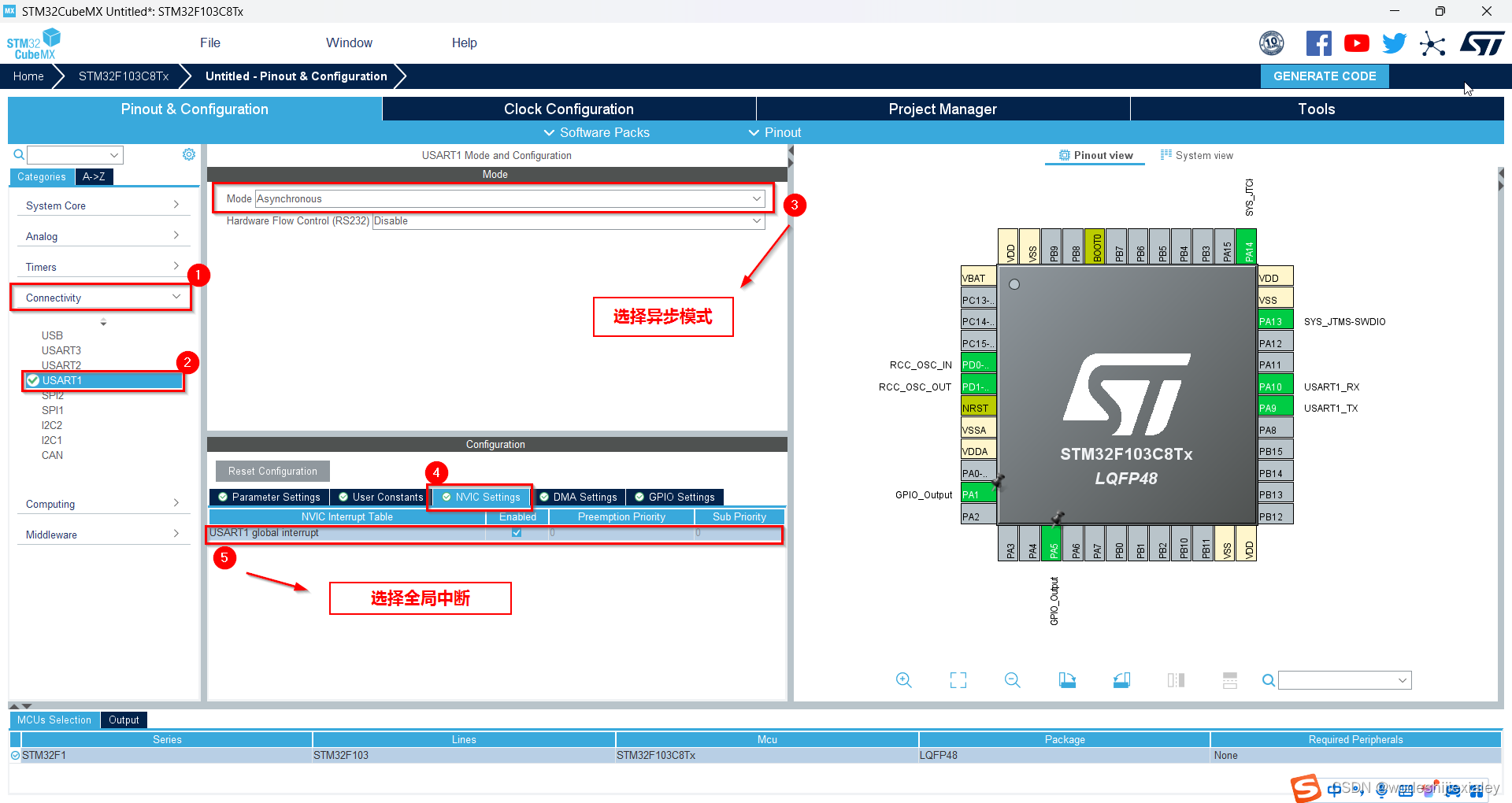Switch to A->Z listing tab
Image resolution: width=1512 pixels, height=803 pixels.
[x=94, y=176]
